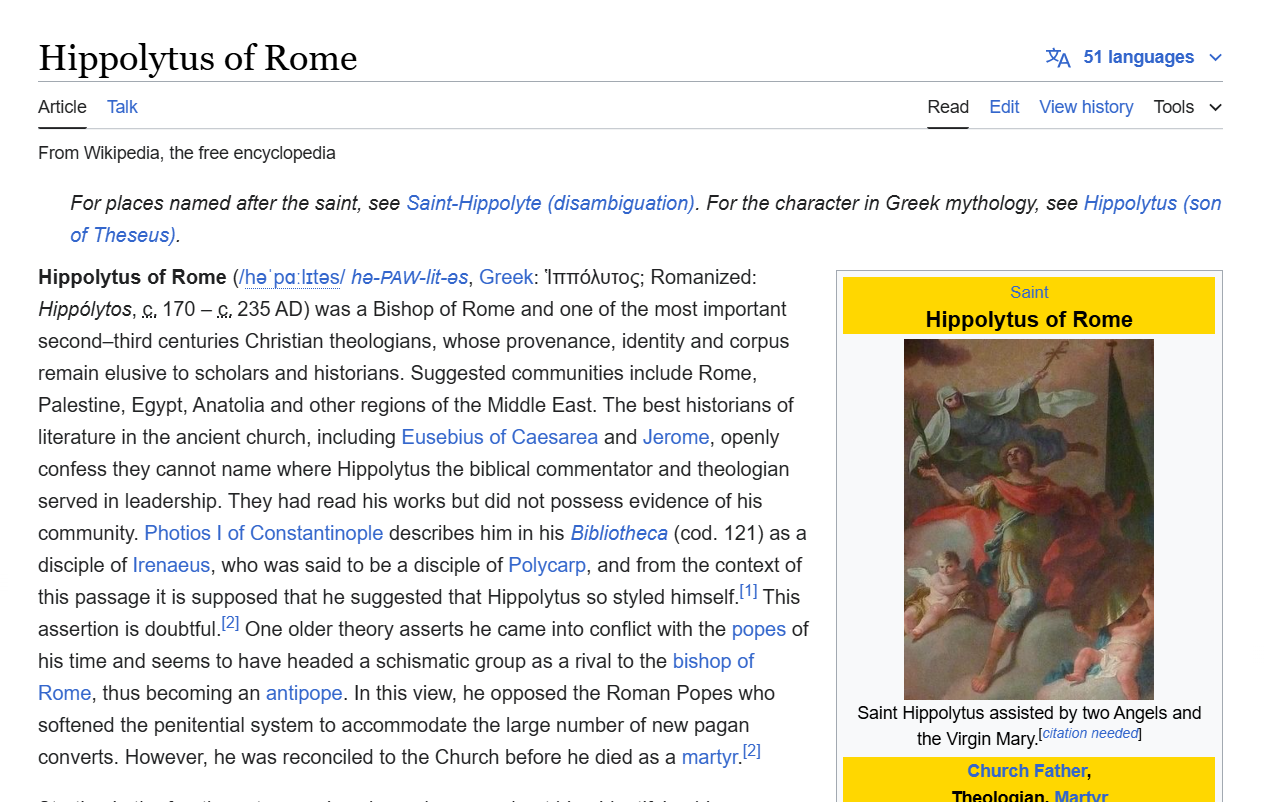This screenshot has width=1264, height=802.
Task: Click the 'c.' abbreviation before 235 AD
Action: pos(225,309)
